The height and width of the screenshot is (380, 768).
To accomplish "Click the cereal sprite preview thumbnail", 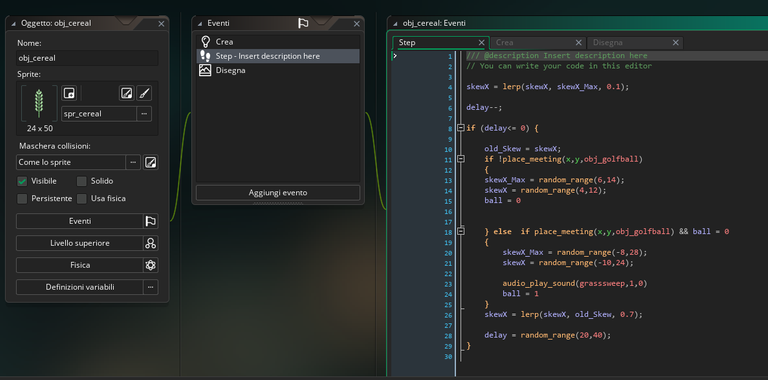I will pos(39,103).
